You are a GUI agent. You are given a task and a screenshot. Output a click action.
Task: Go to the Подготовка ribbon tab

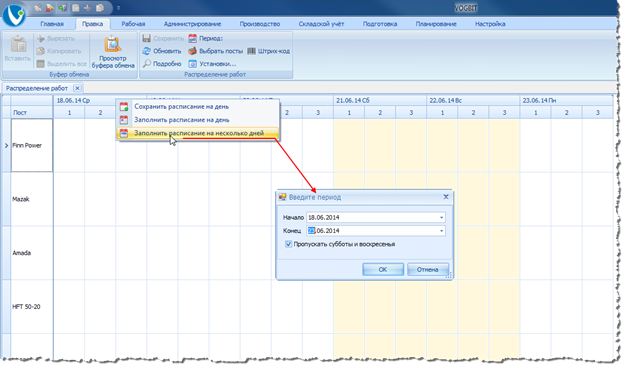point(380,24)
